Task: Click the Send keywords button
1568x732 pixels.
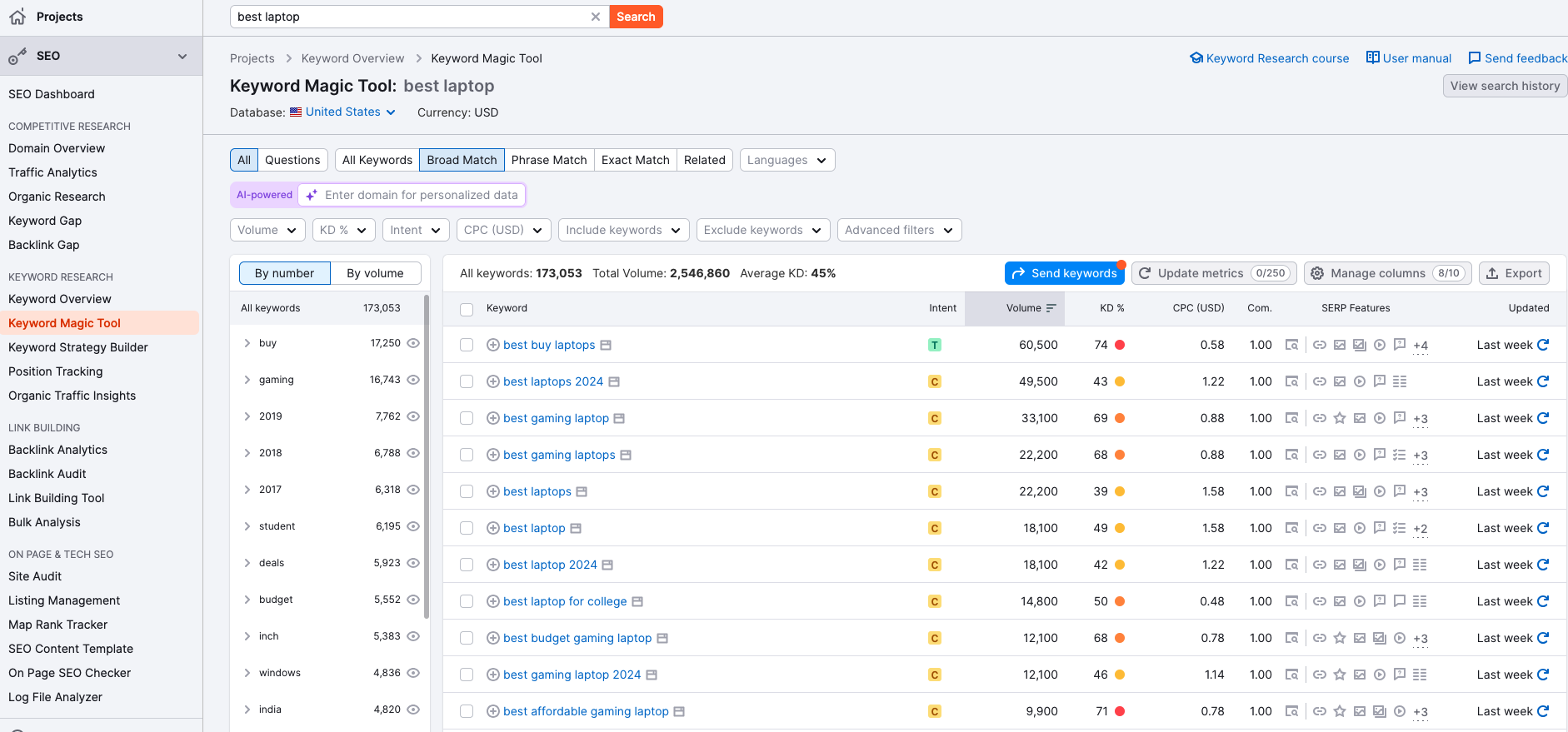Action: coord(1064,273)
